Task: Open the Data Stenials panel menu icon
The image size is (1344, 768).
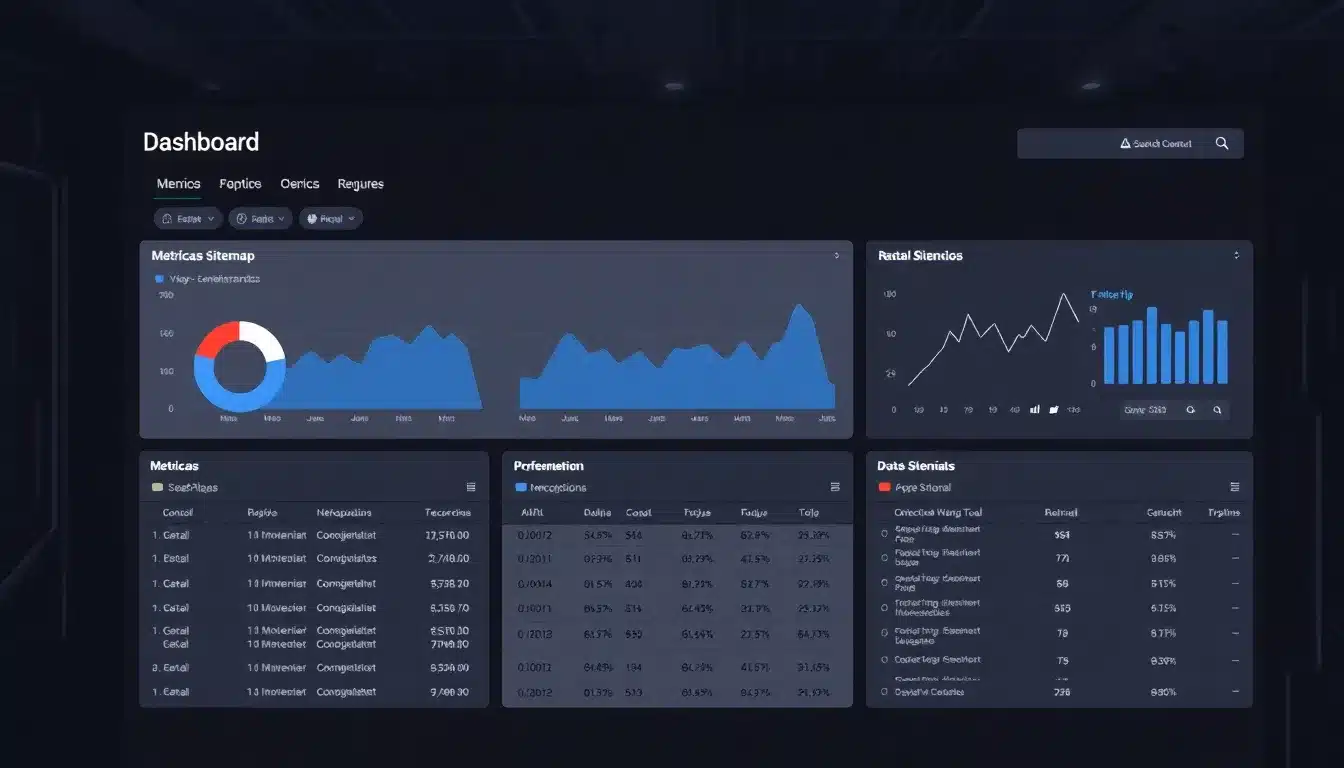Action: [x=1235, y=487]
